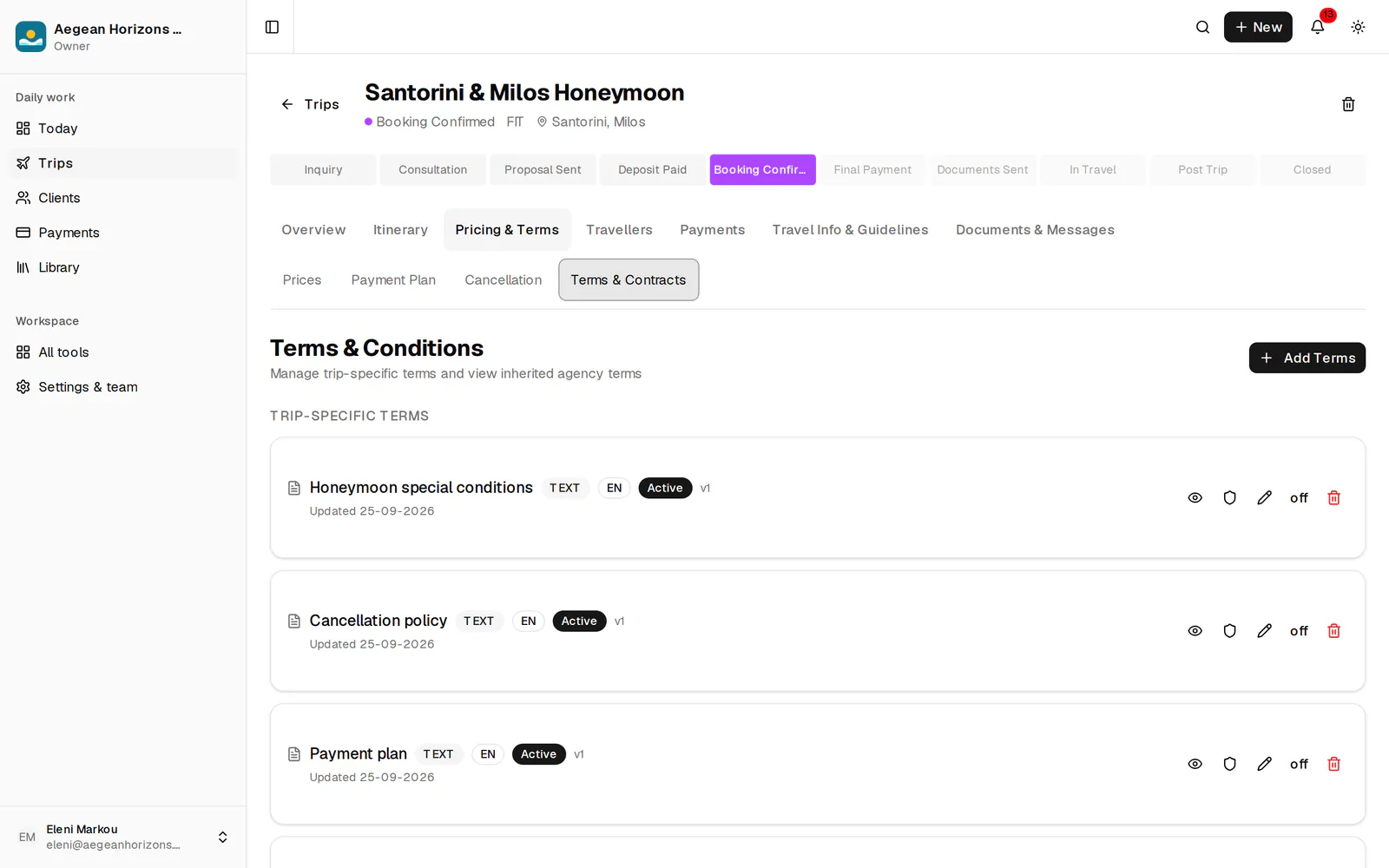Preview Cancellation policy with eye icon

[1195, 631]
